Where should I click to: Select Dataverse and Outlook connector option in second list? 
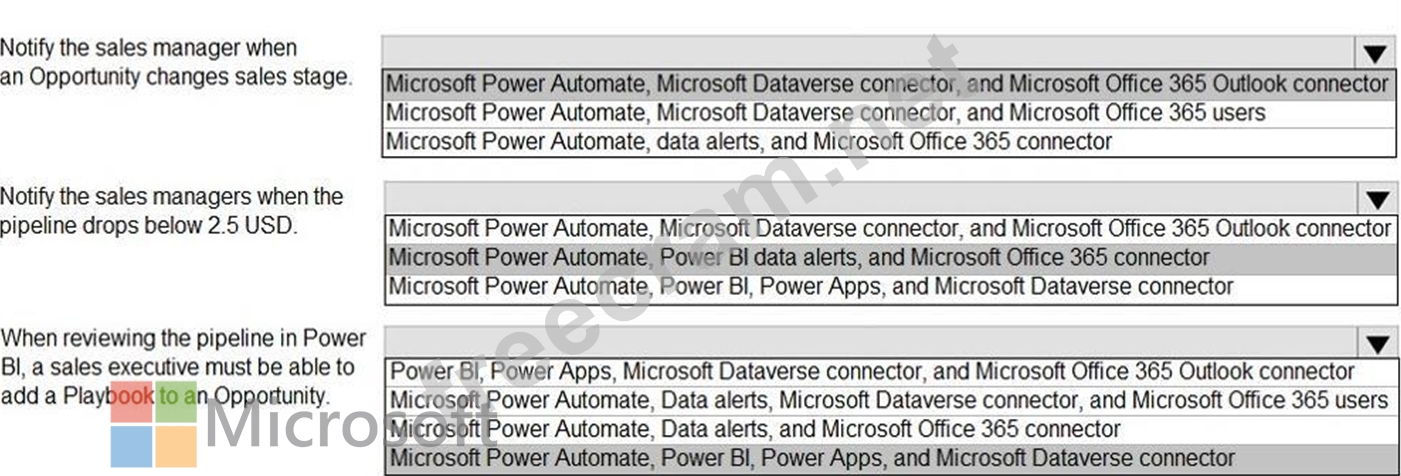coord(890,229)
